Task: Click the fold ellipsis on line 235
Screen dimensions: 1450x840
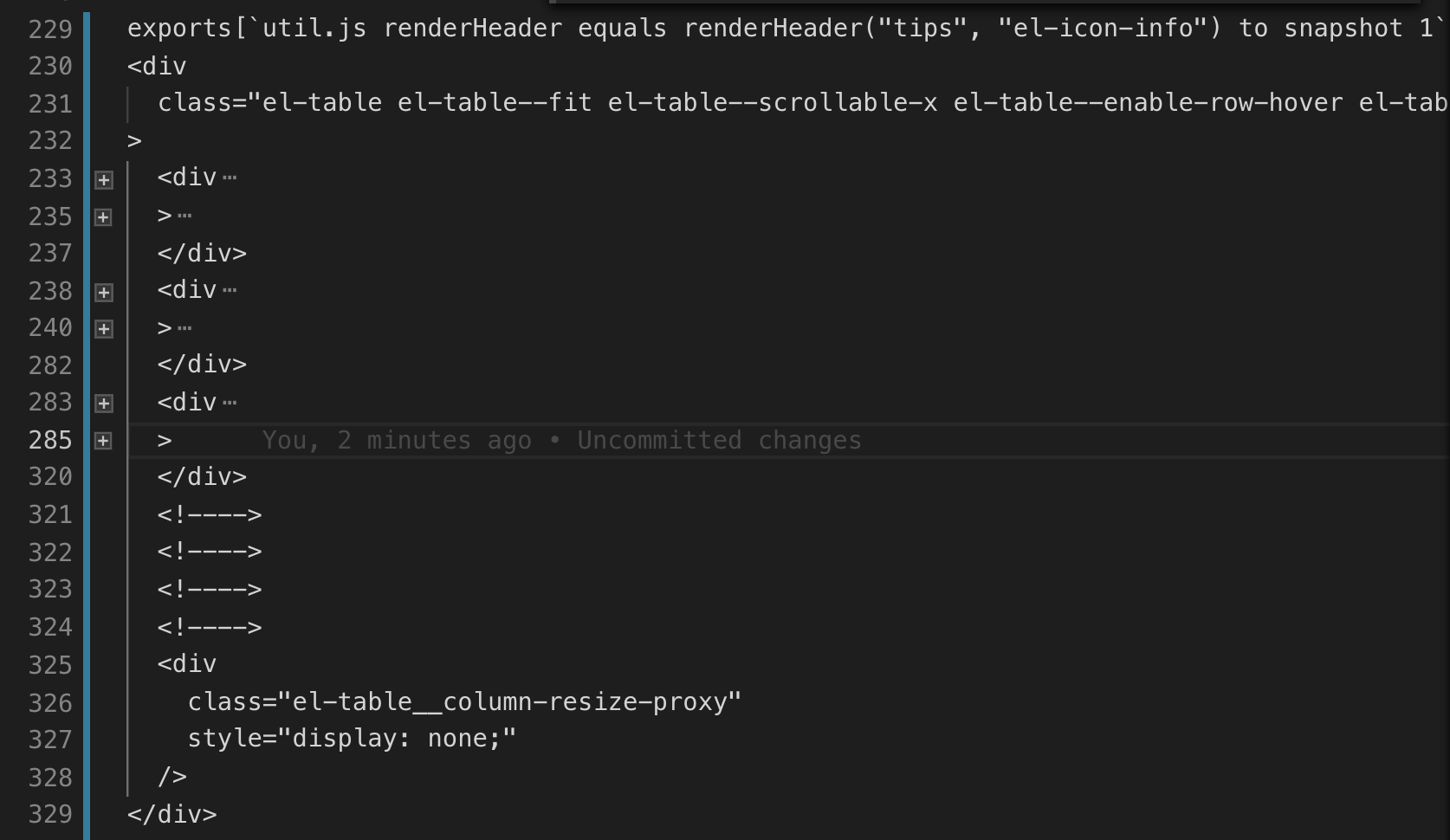Action: (184, 216)
